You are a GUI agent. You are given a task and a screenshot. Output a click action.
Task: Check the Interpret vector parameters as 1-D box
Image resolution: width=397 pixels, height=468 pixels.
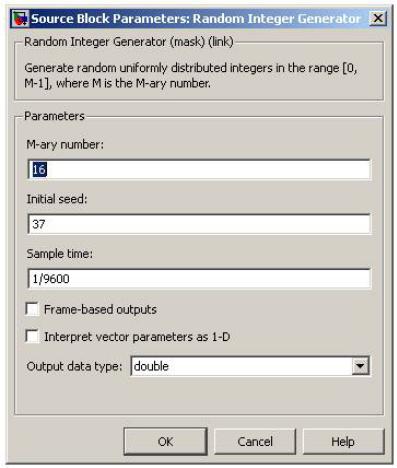(x=32, y=336)
